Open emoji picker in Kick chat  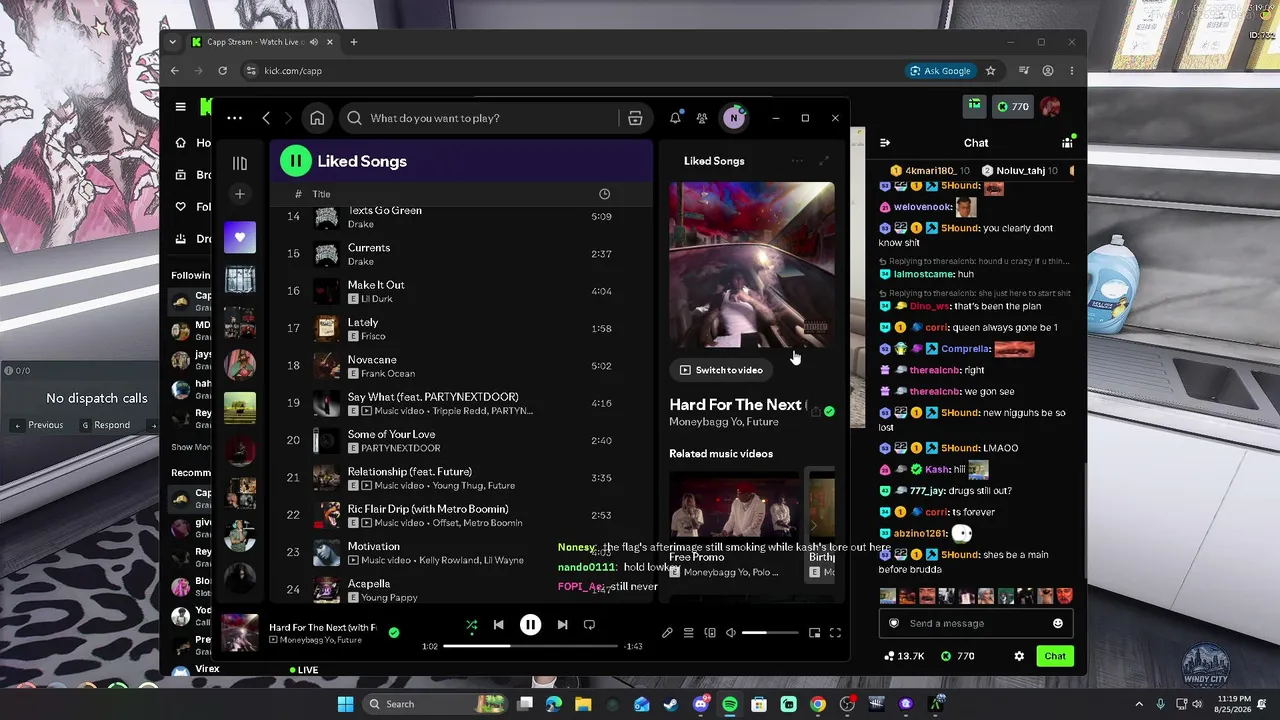pyautogui.click(x=1058, y=623)
